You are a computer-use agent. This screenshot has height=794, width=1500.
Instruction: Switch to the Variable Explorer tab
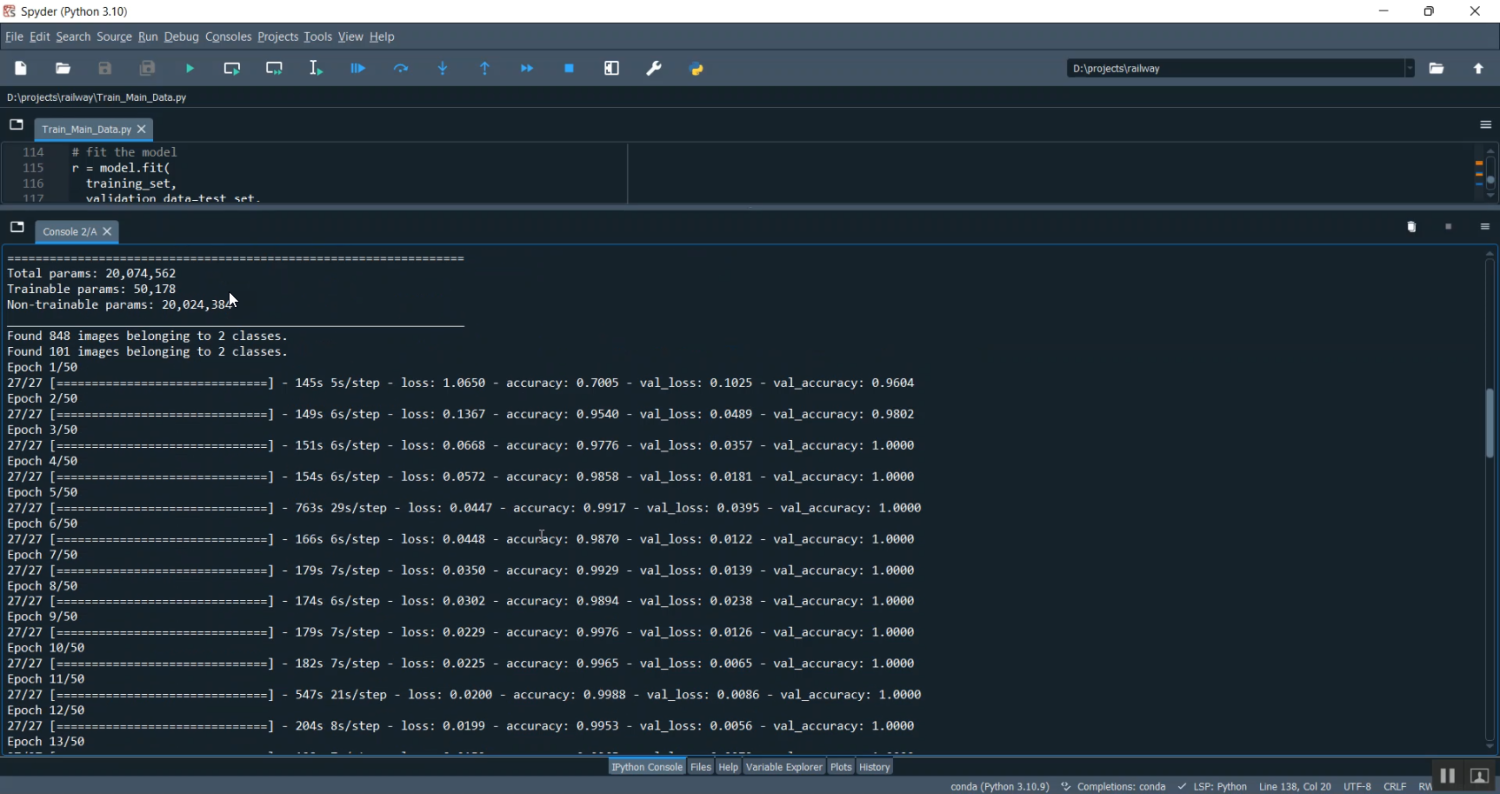click(783, 767)
